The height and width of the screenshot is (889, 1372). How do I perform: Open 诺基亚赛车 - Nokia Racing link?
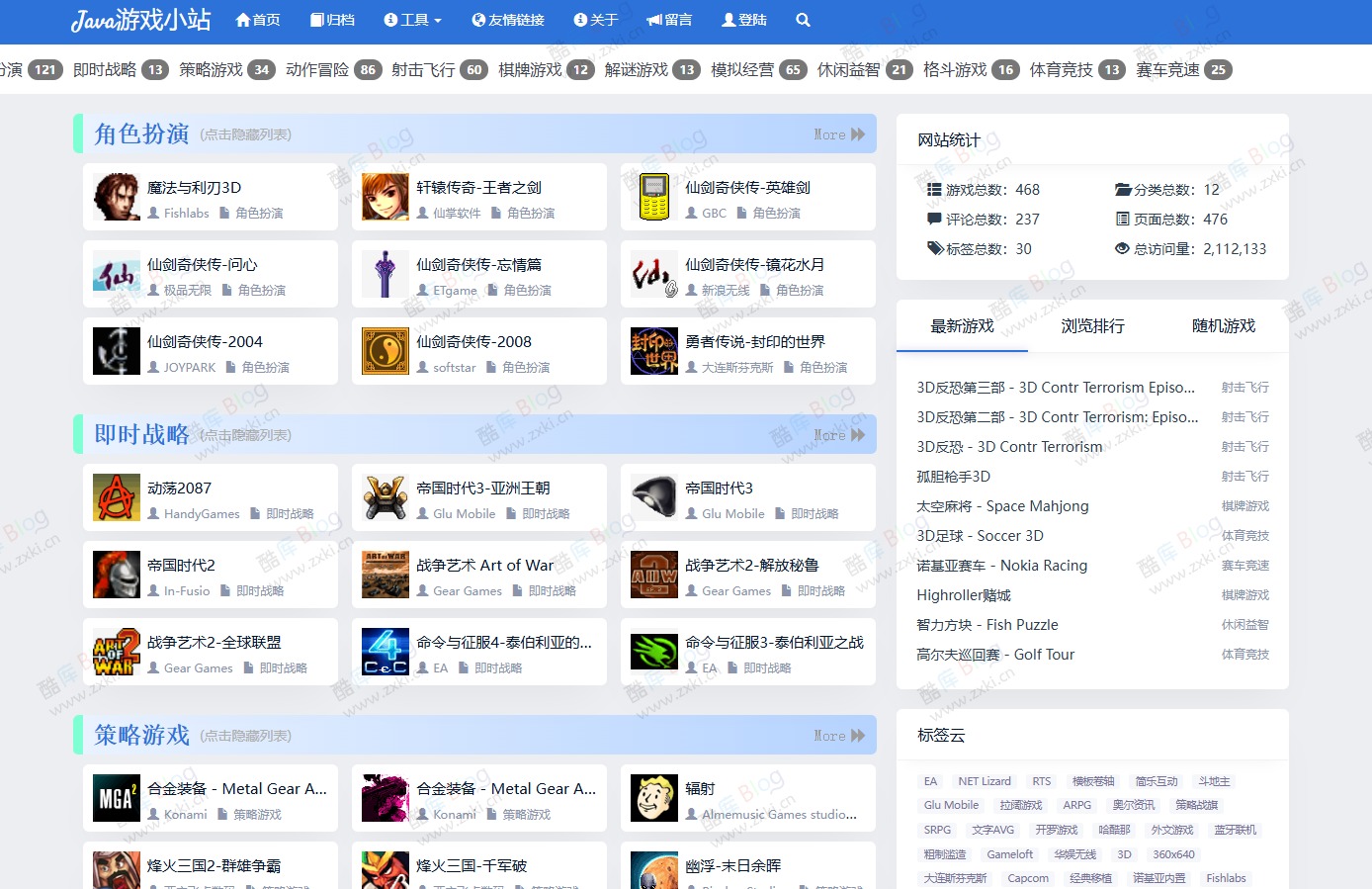pyautogui.click(x=1001, y=566)
